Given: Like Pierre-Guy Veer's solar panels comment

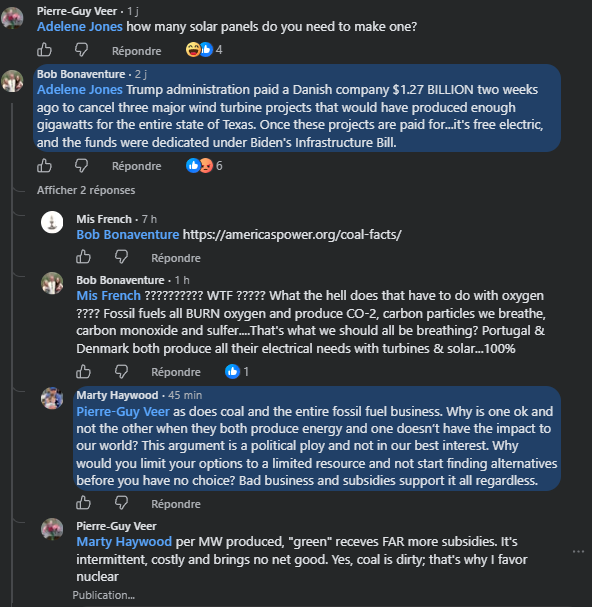Looking at the screenshot, I should pos(44,50).
